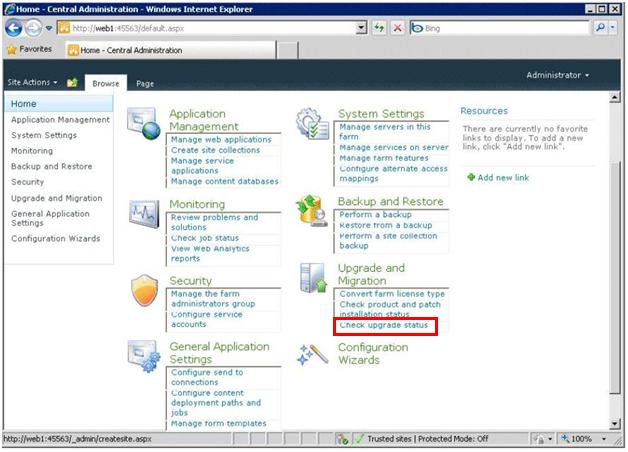Click Manage web applications link
Screen dimensions: 628x452
pos(221,140)
